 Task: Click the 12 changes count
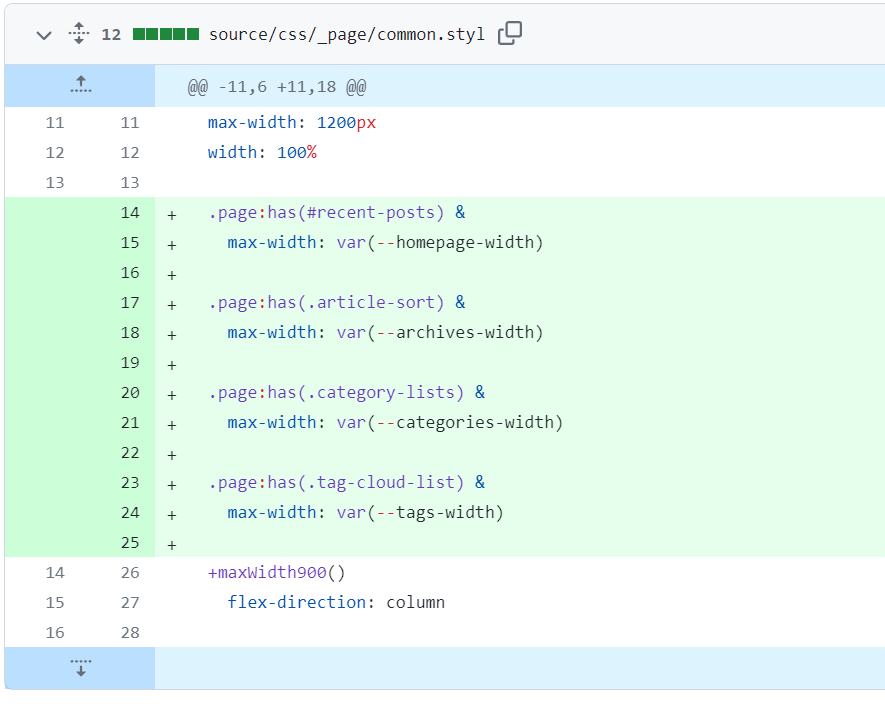[x=111, y=34]
